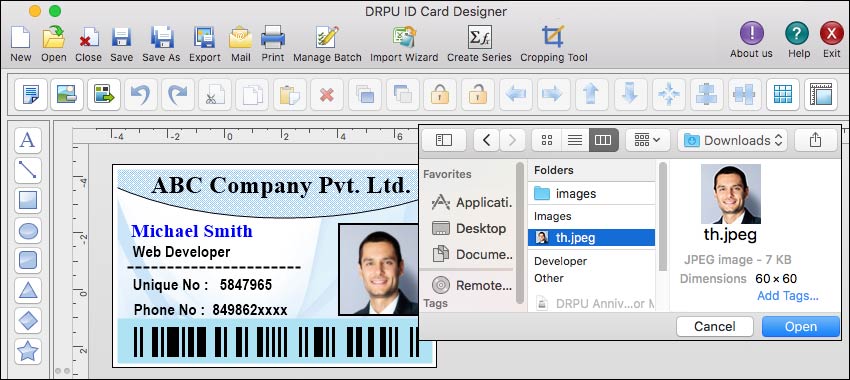Open a file with the Open icon
850x380 pixels.
[54, 37]
